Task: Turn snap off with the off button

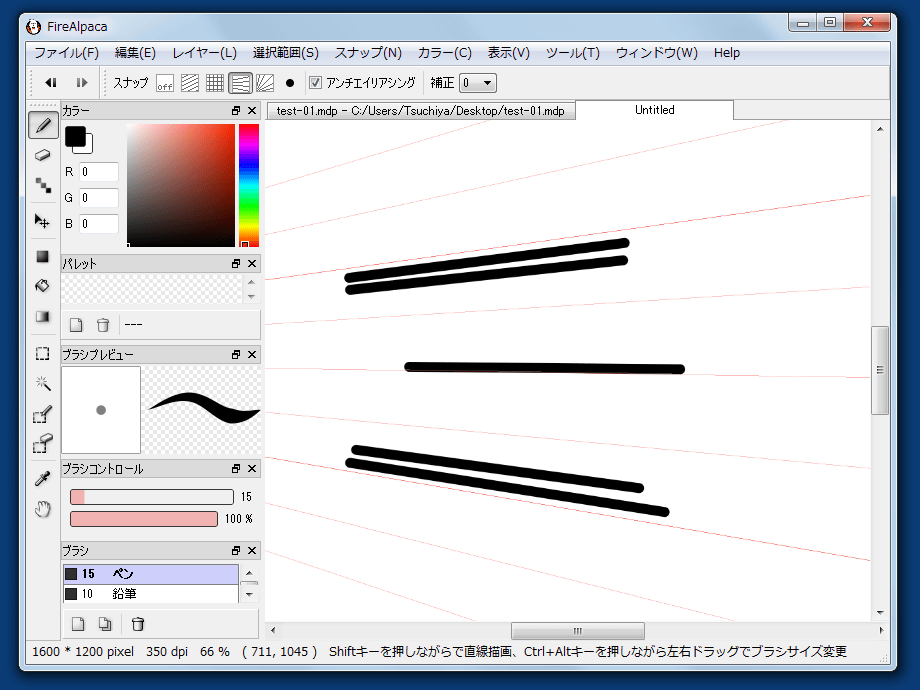Action: click(165, 83)
